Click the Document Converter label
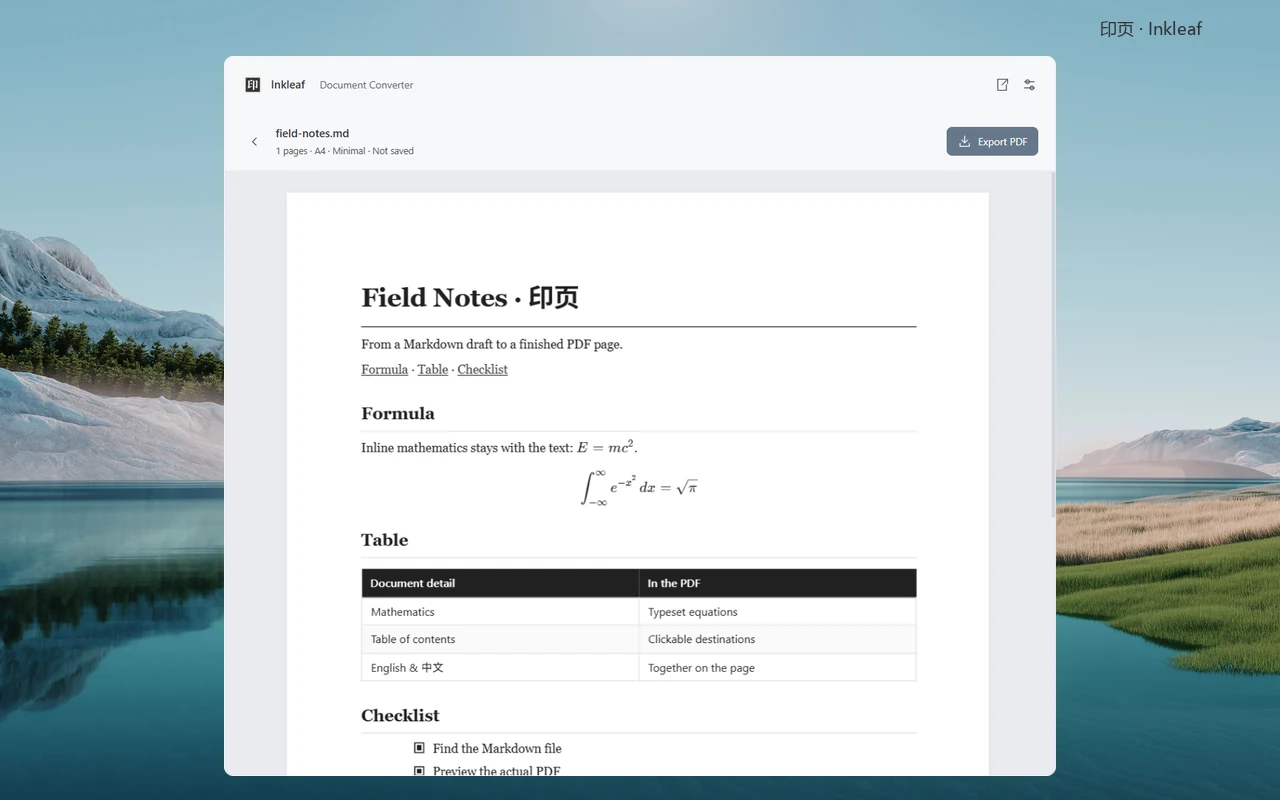Image resolution: width=1280 pixels, height=800 pixels. tap(366, 85)
